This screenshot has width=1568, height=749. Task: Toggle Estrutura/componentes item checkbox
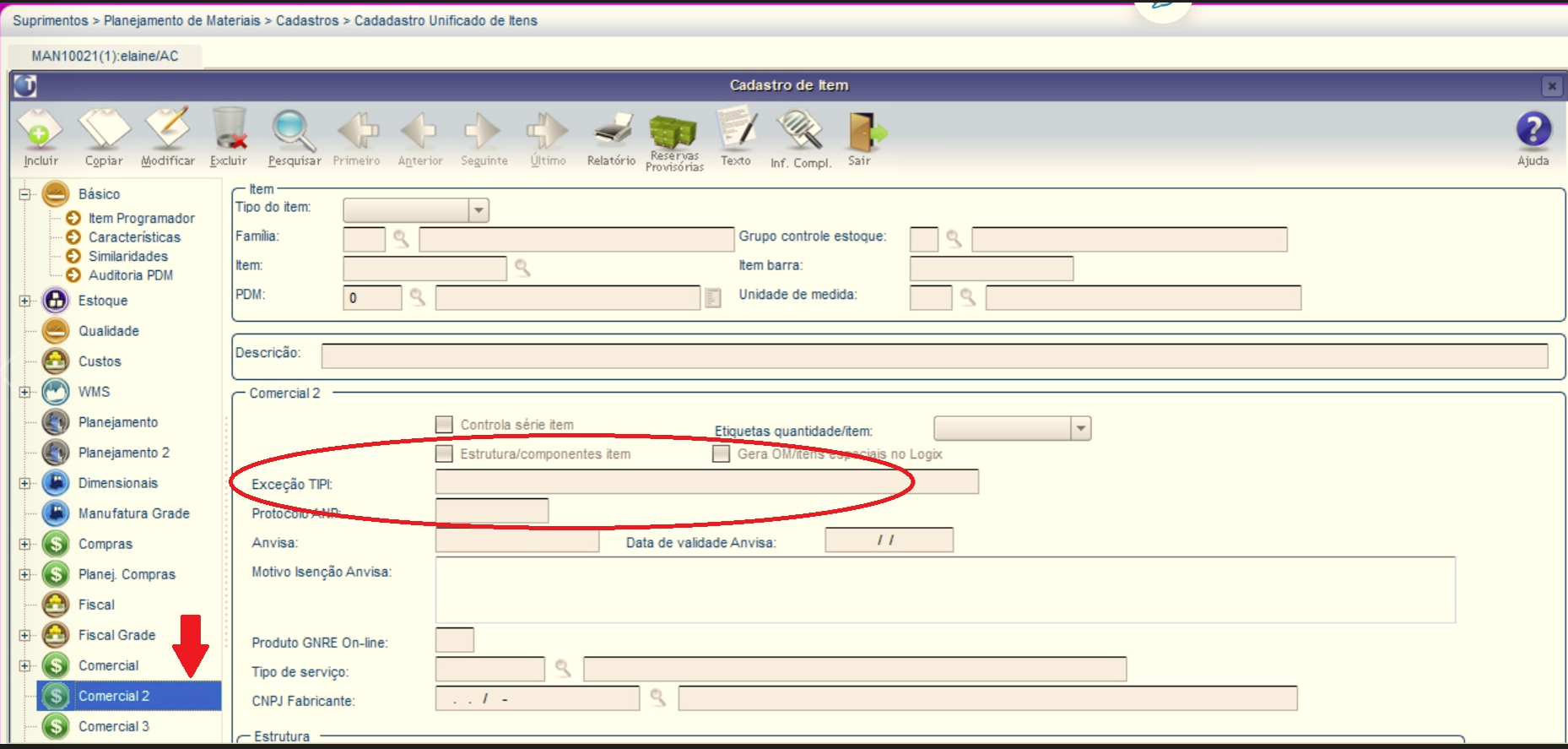pos(444,453)
